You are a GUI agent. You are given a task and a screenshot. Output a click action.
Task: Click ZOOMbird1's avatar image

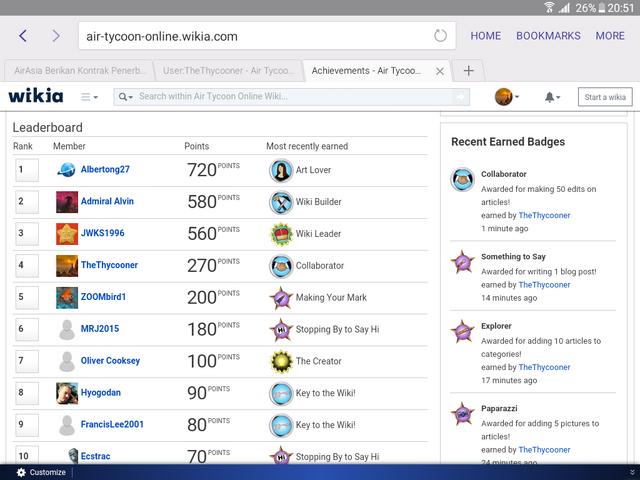(67, 297)
